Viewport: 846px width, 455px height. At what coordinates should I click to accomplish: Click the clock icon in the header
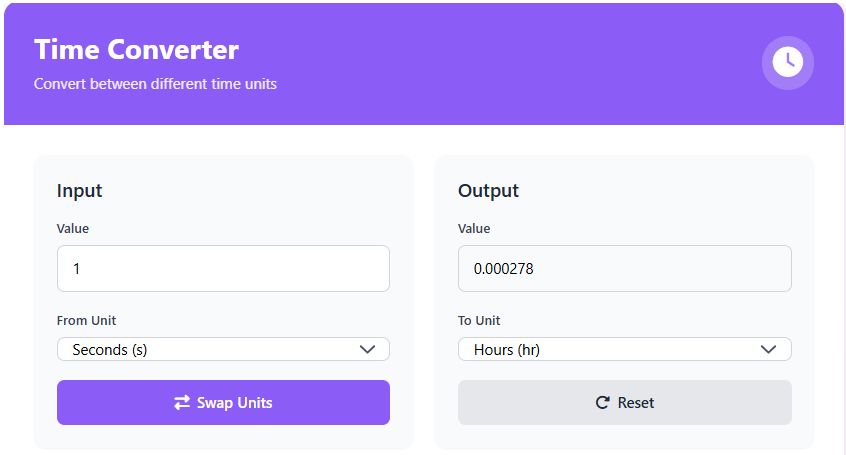(x=788, y=62)
